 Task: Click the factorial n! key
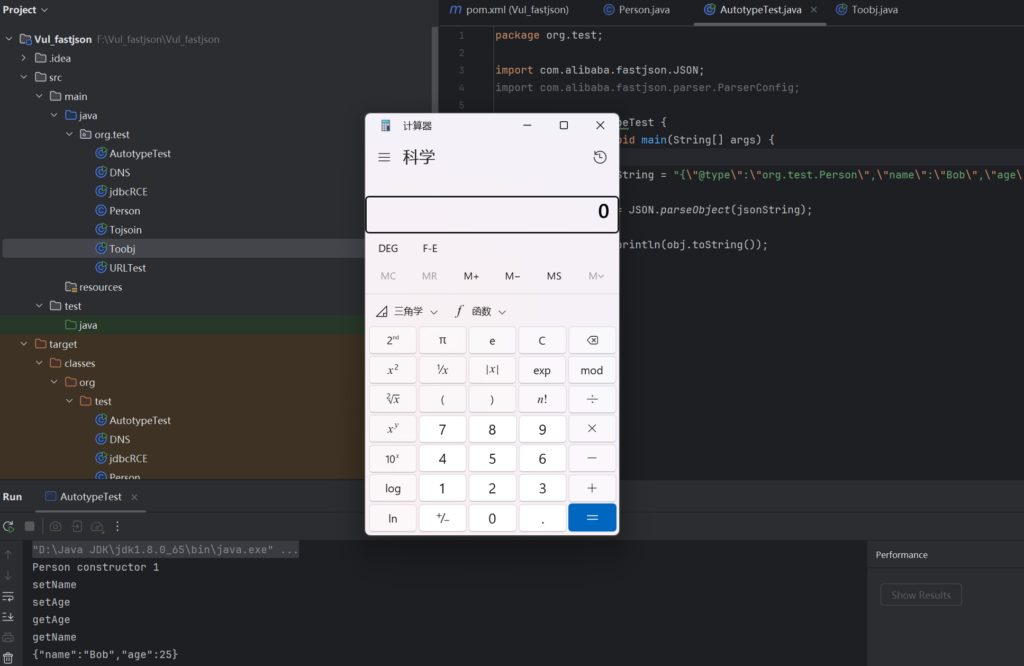(542, 399)
